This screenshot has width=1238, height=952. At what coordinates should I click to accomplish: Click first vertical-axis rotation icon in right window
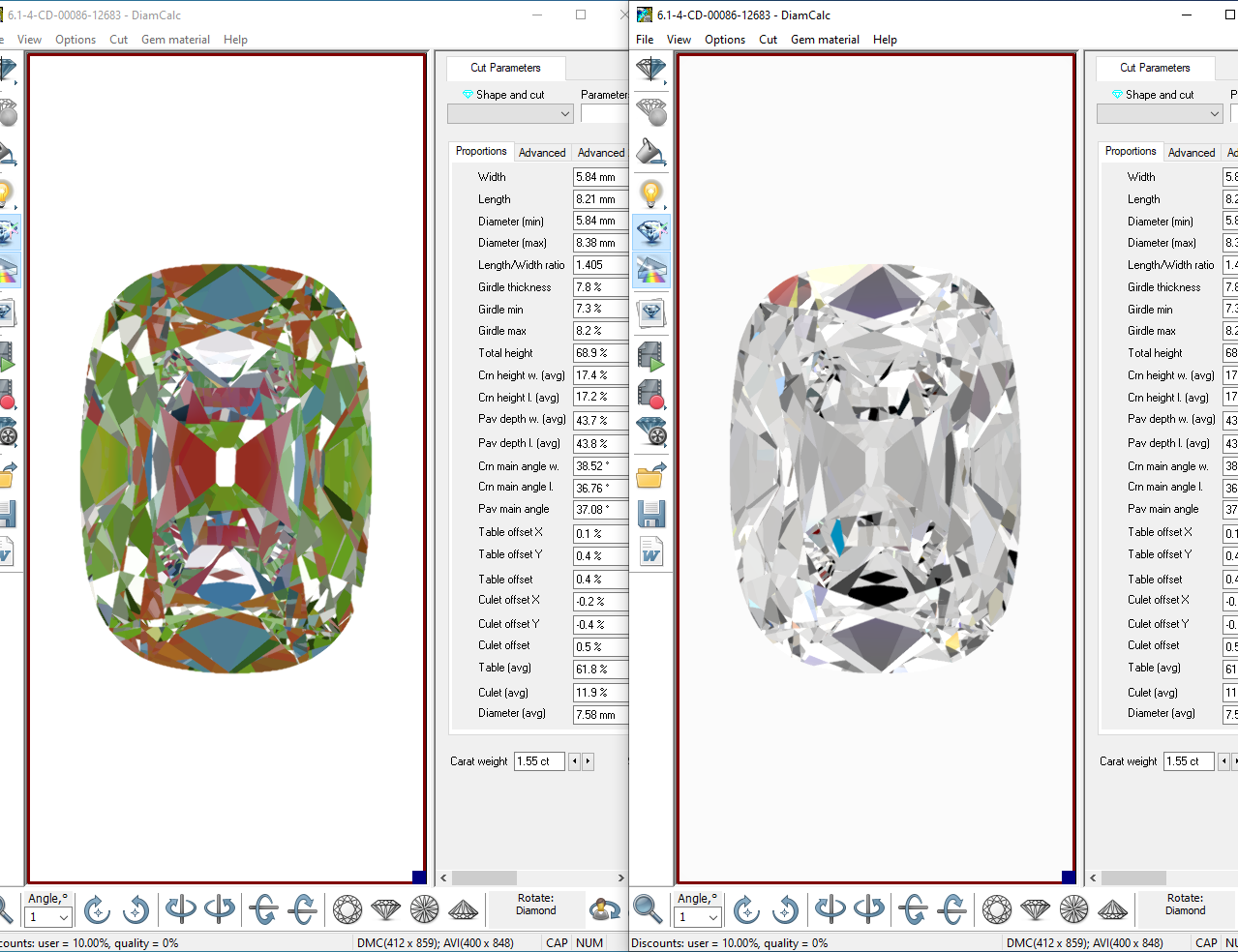click(830, 909)
